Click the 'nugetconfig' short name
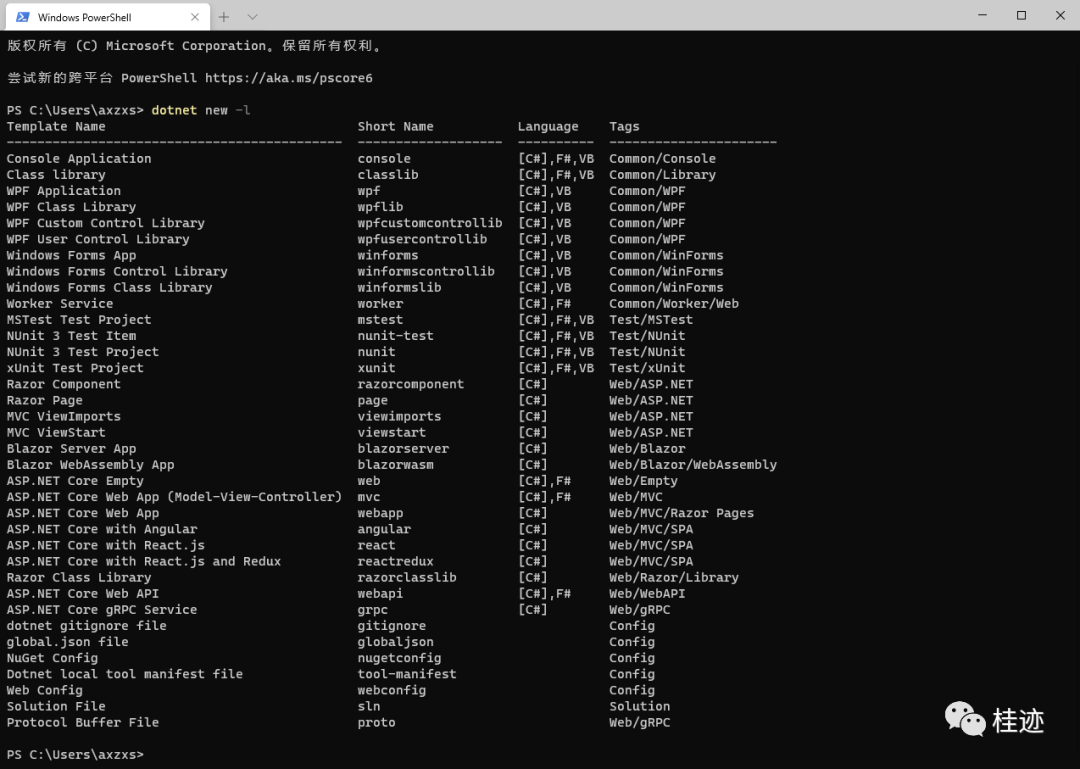This screenshot has width=1080, height=769. point(399,658)
